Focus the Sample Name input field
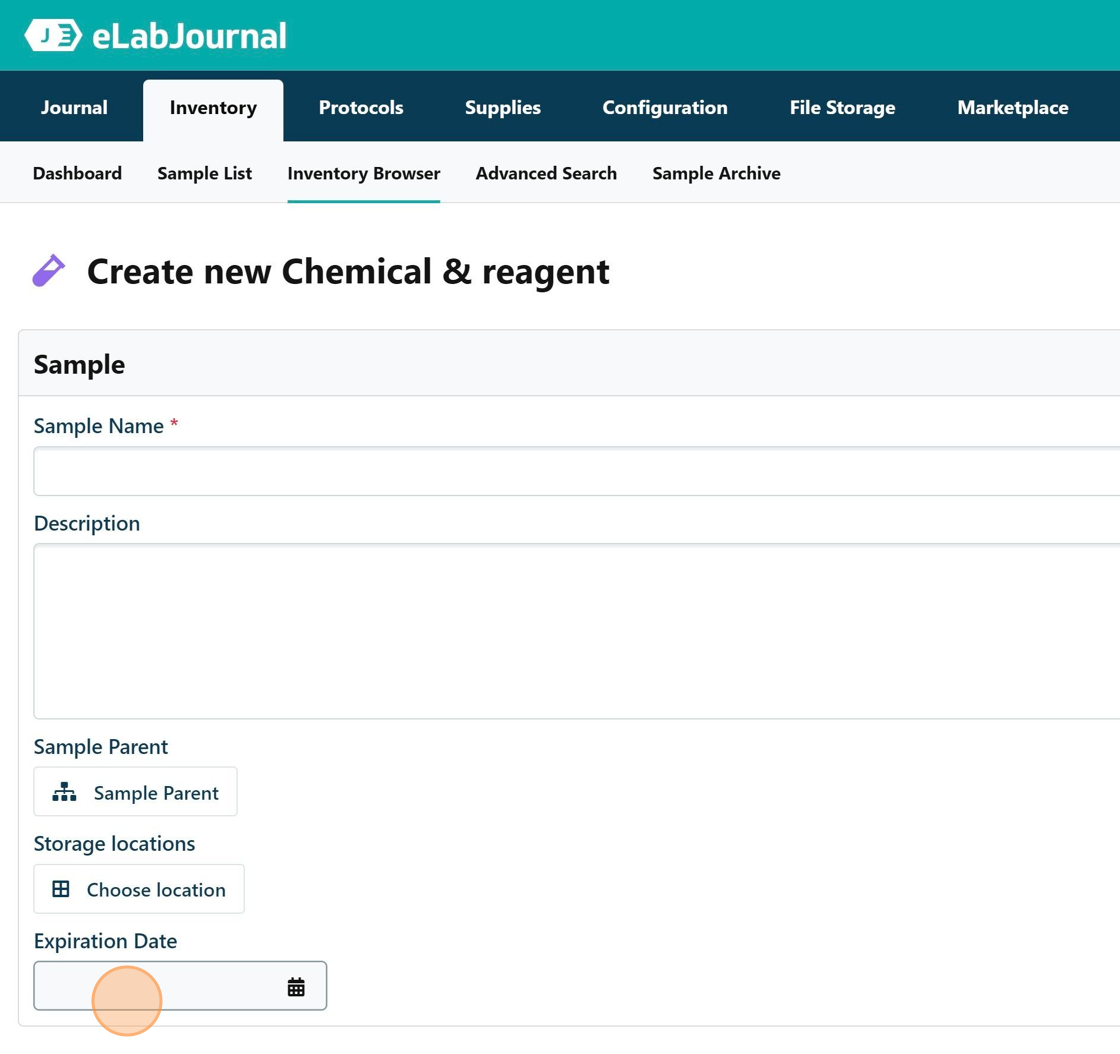This screenshot has height=1054, width=1120. tap(576, 471)
